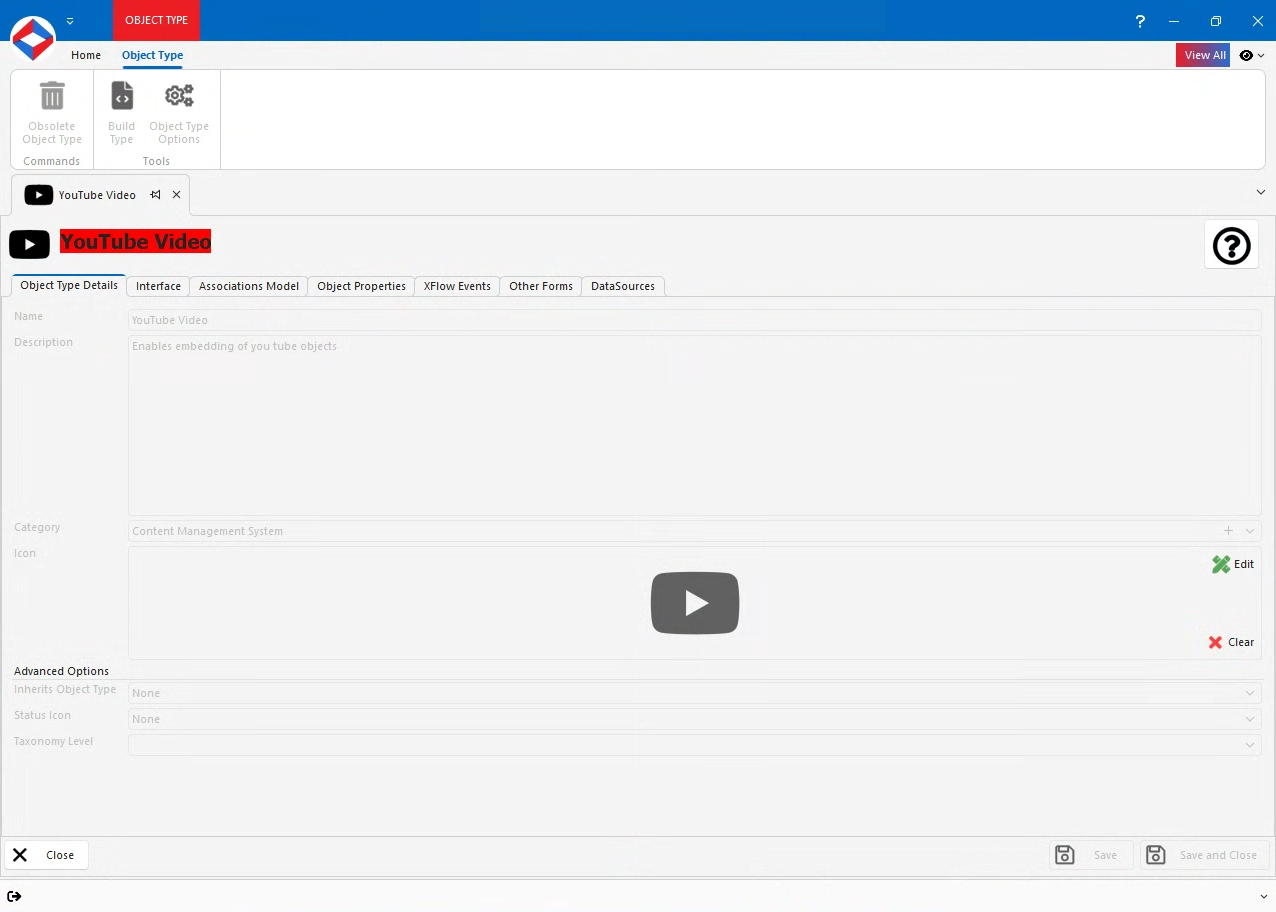Image resolution: width=1276 pixels, height=912 pixels.
Task: Click the YouTube icon next to the title
Action: click(x=29, y=244)
